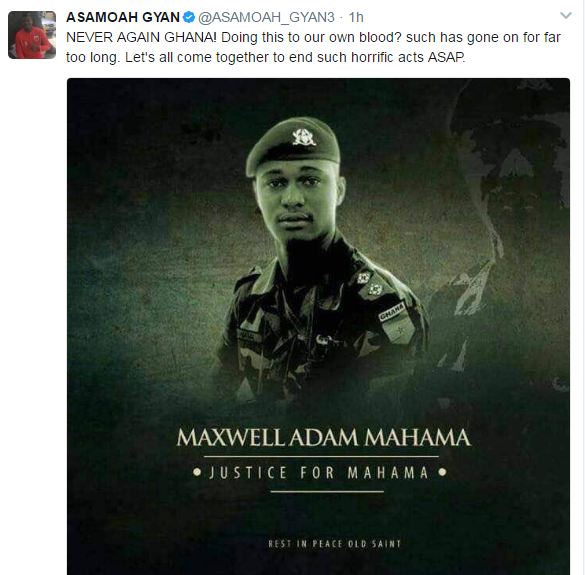The image size is (585, 575).
Task: Open the tweet options chevron menu
Action: tap(566, 16)
